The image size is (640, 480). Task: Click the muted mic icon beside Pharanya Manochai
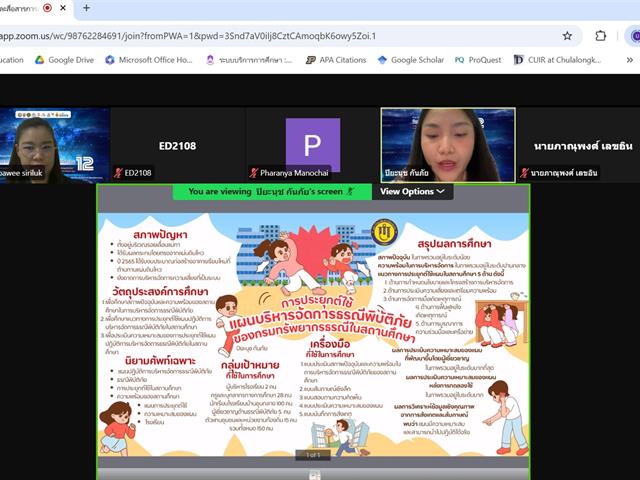254,173
